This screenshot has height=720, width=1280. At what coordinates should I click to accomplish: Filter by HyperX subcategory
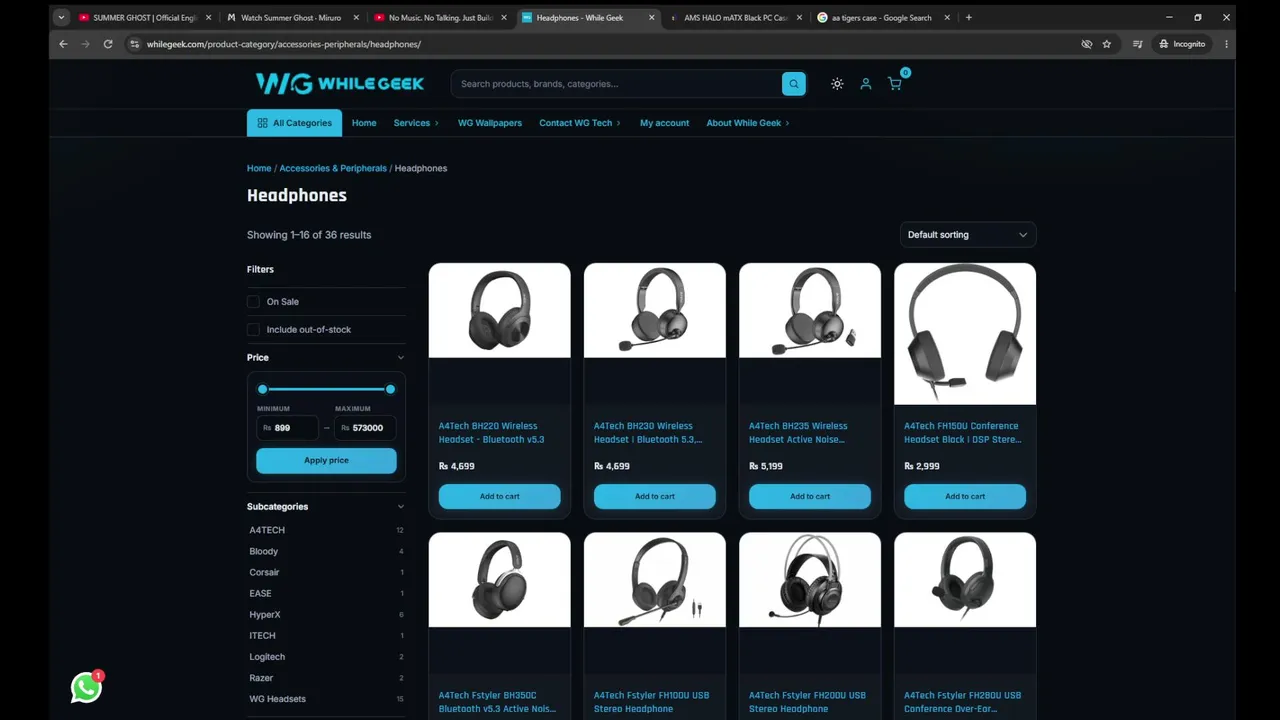[x=265, y=615]
